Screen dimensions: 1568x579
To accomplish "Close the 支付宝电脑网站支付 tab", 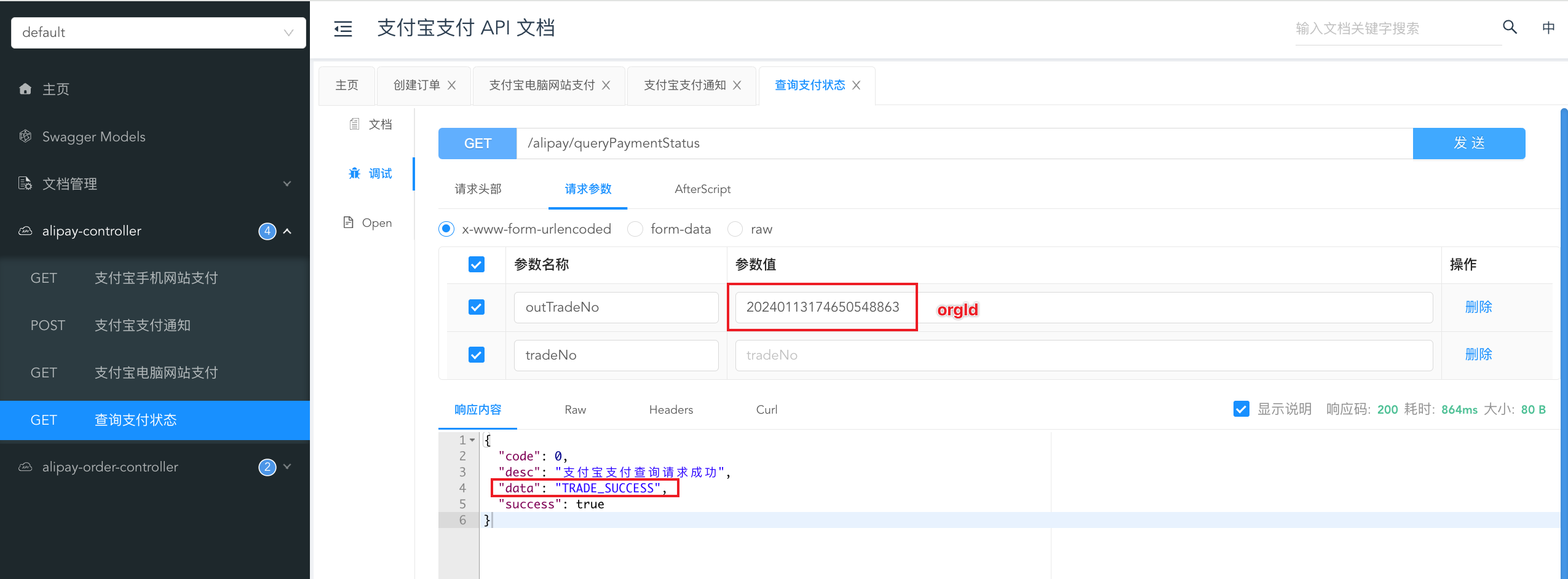I will (x=606, y=85).
